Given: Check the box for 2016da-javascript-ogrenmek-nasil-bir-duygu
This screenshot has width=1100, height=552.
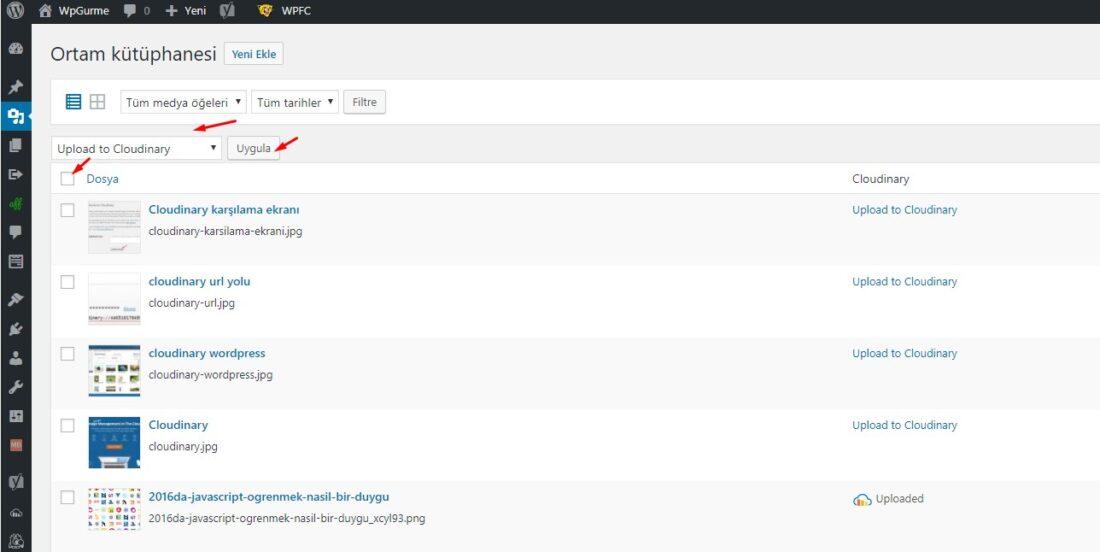Looking at the screenshot, I should 67,497.
